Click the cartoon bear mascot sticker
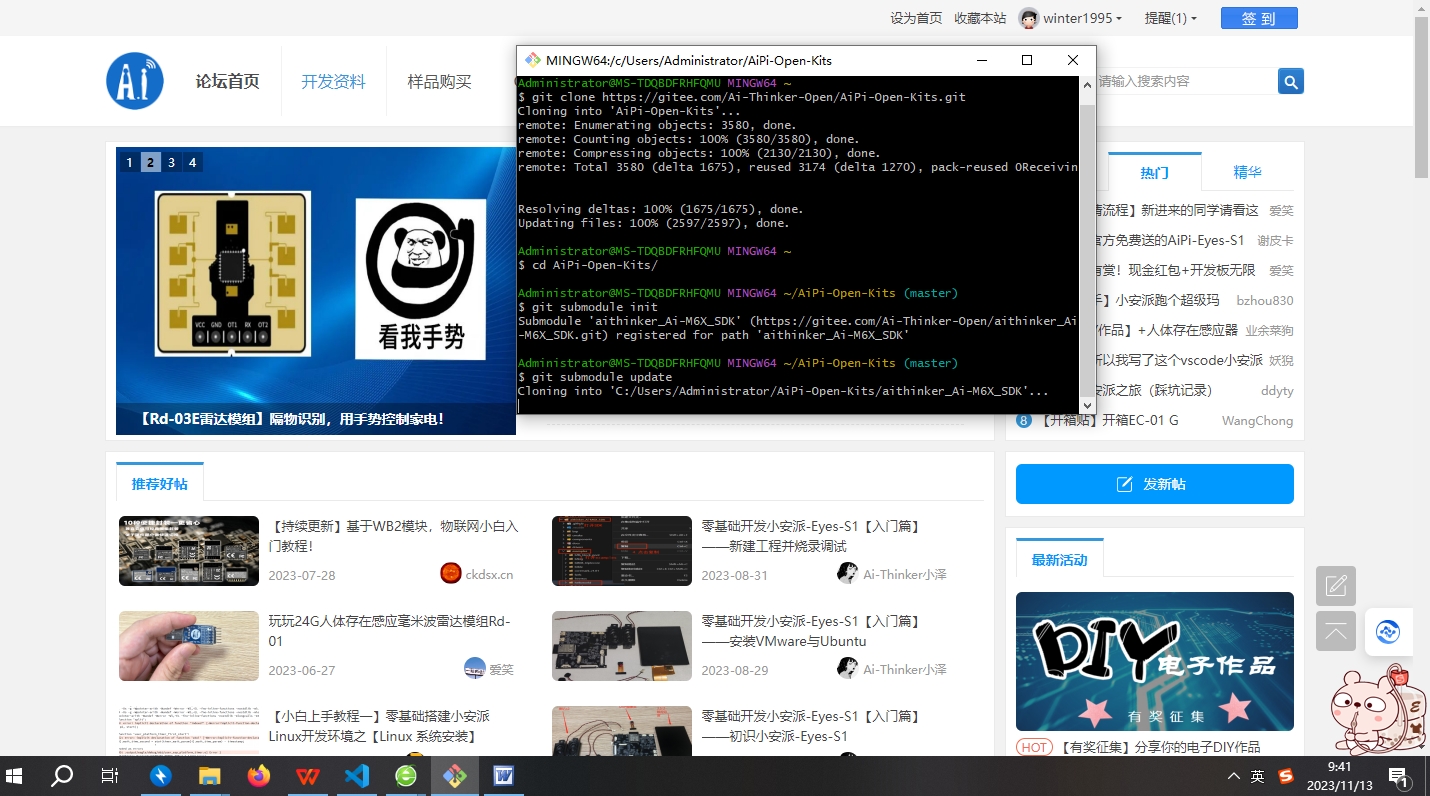Viewport: 1430px width, 796px height. [1378, 712]
